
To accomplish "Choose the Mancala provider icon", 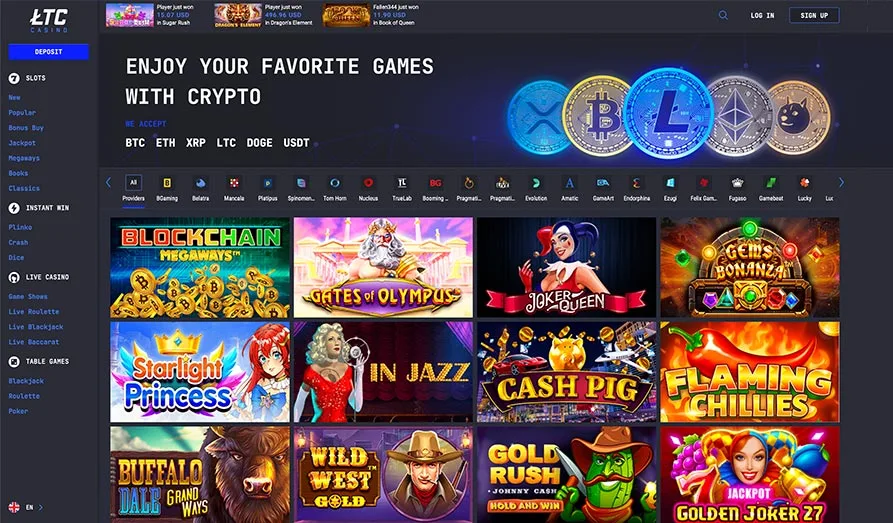I will [x=234, y=183].
